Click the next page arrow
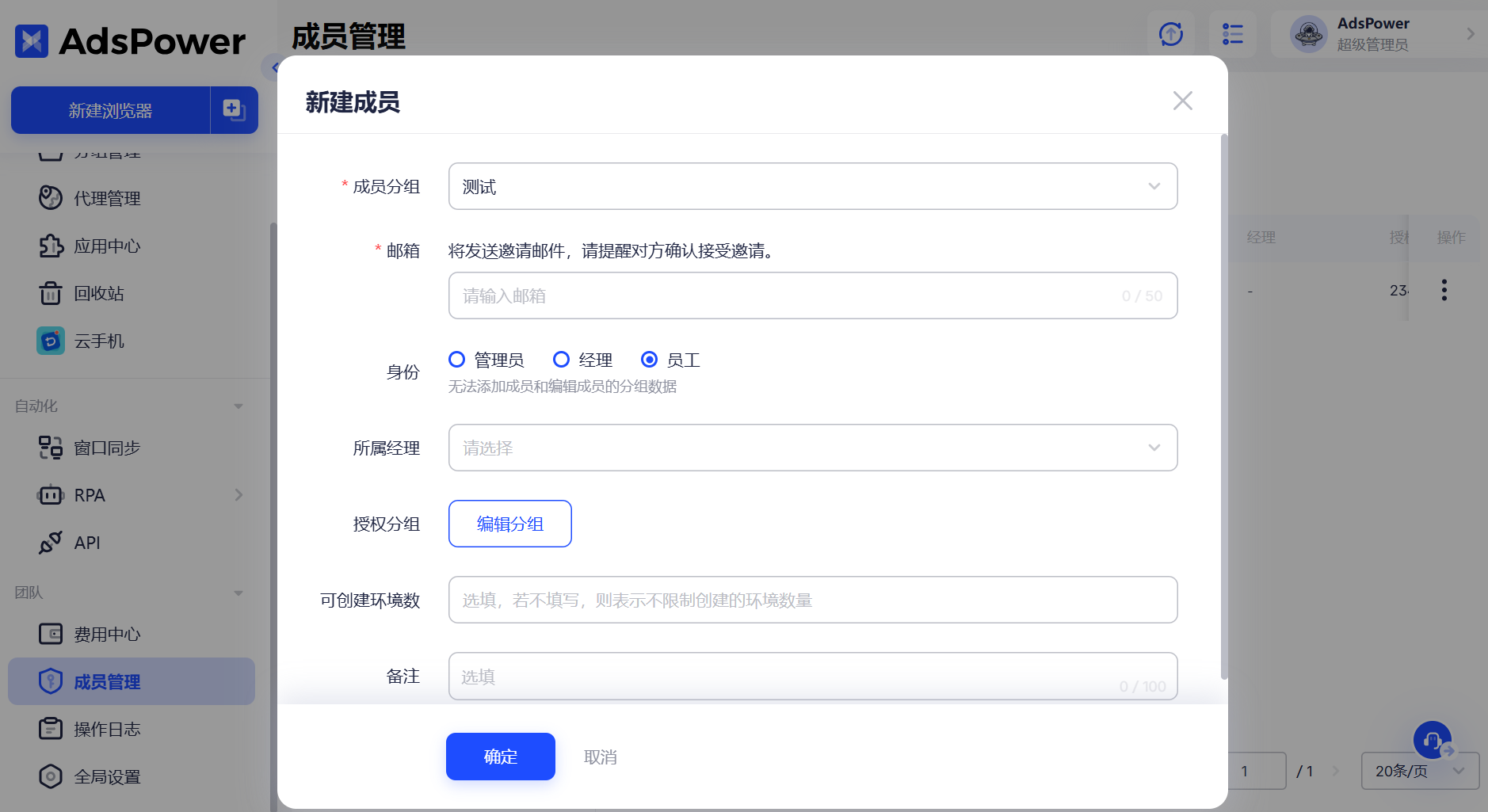Image resolution: width=1488 pixels, height=812 pixels. click(x=1336, y=771)
